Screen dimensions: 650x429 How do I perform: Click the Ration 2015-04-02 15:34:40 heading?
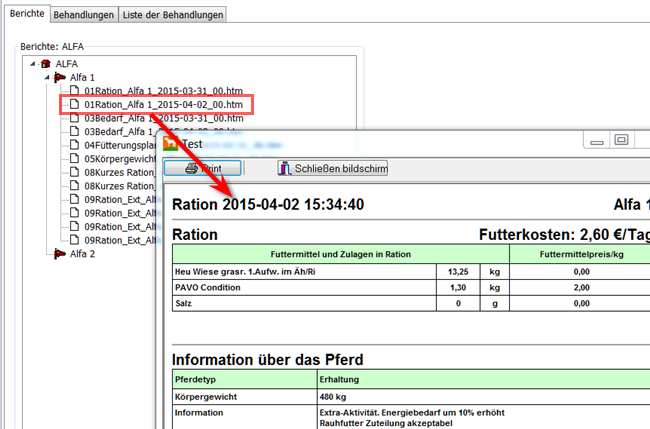pos(268,205)
